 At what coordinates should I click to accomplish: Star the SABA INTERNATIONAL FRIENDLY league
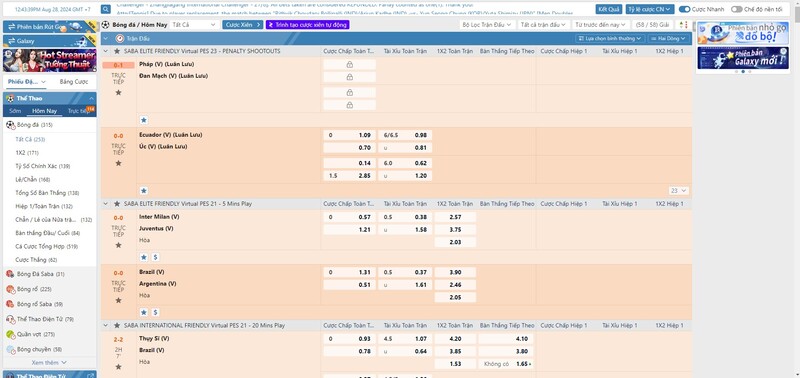117,325
